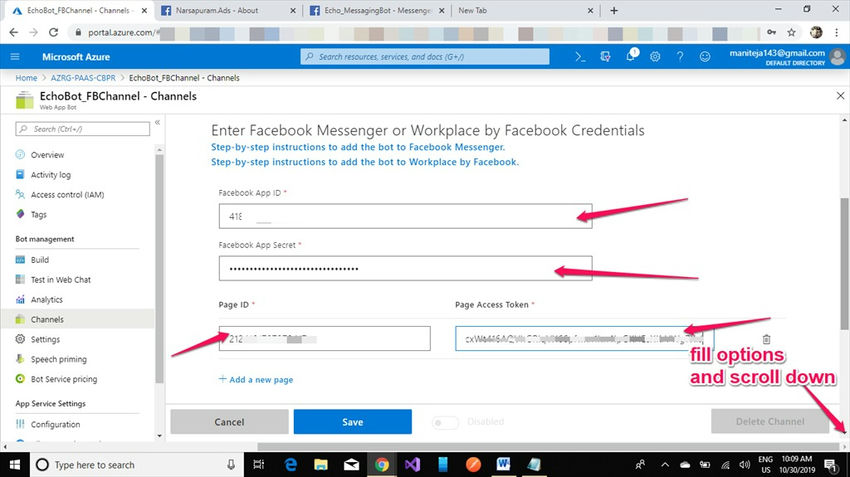Open the Windows Action Center notifications icon

[x=830, y=465]
